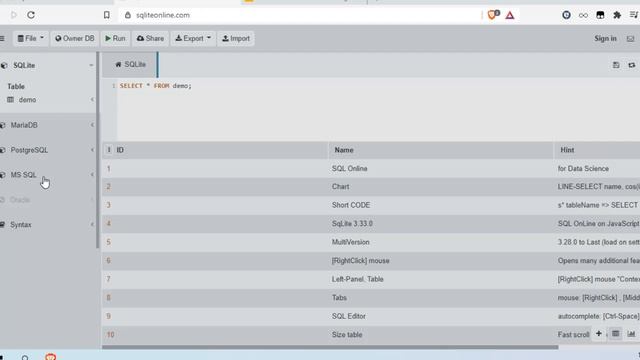The height and width of the screenshot is (360, 640).
Task: Bookmark this page icon
Action: [x=107, y=15]
